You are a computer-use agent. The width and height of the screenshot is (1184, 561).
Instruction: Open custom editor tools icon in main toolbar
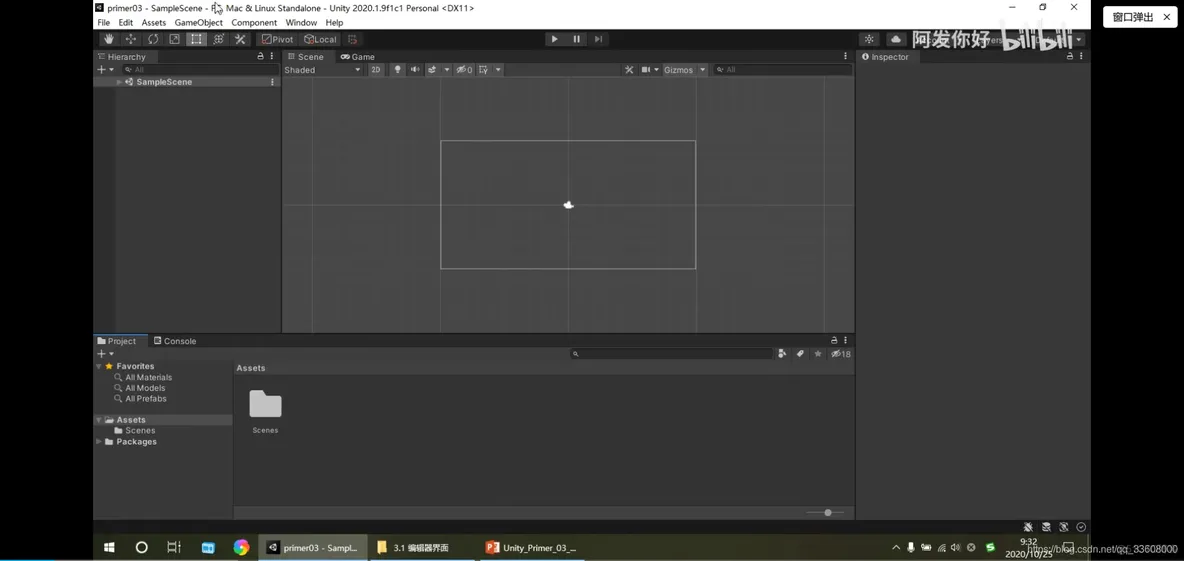tap(240, 39)
